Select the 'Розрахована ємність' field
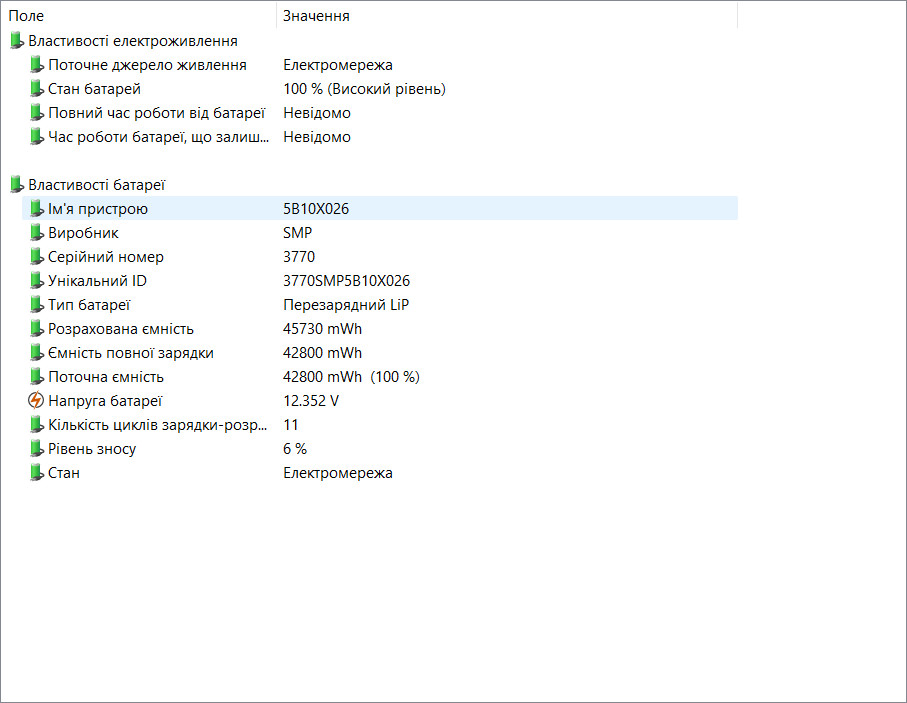Viewport: 907px width, 703px height. coord(121,329)
